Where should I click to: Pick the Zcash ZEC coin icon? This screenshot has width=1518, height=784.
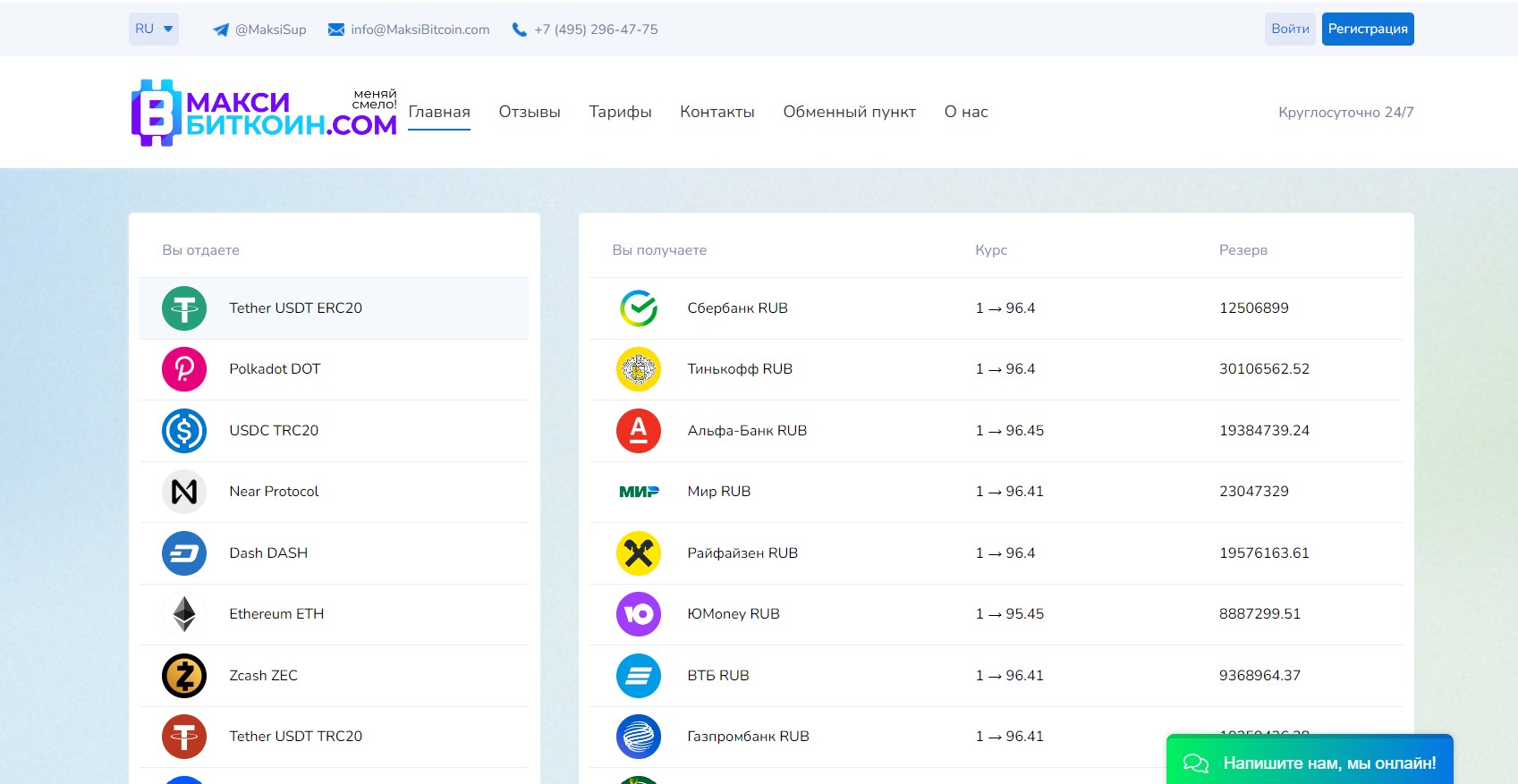pos(184,676)
